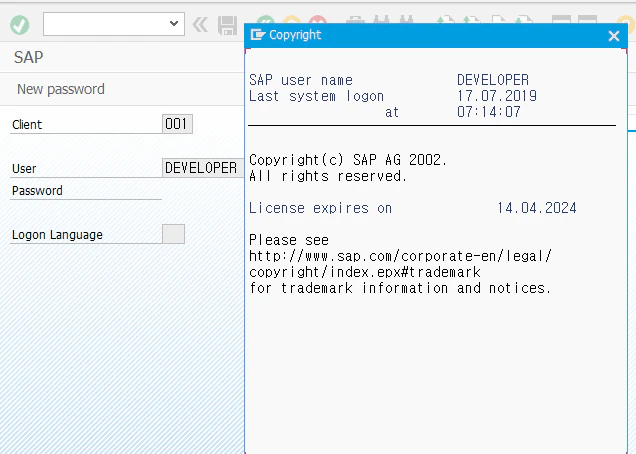Viewport: 636px width, 454px height.
Task: Click the User field with DEVELOPER
Action: click(203, 168)
